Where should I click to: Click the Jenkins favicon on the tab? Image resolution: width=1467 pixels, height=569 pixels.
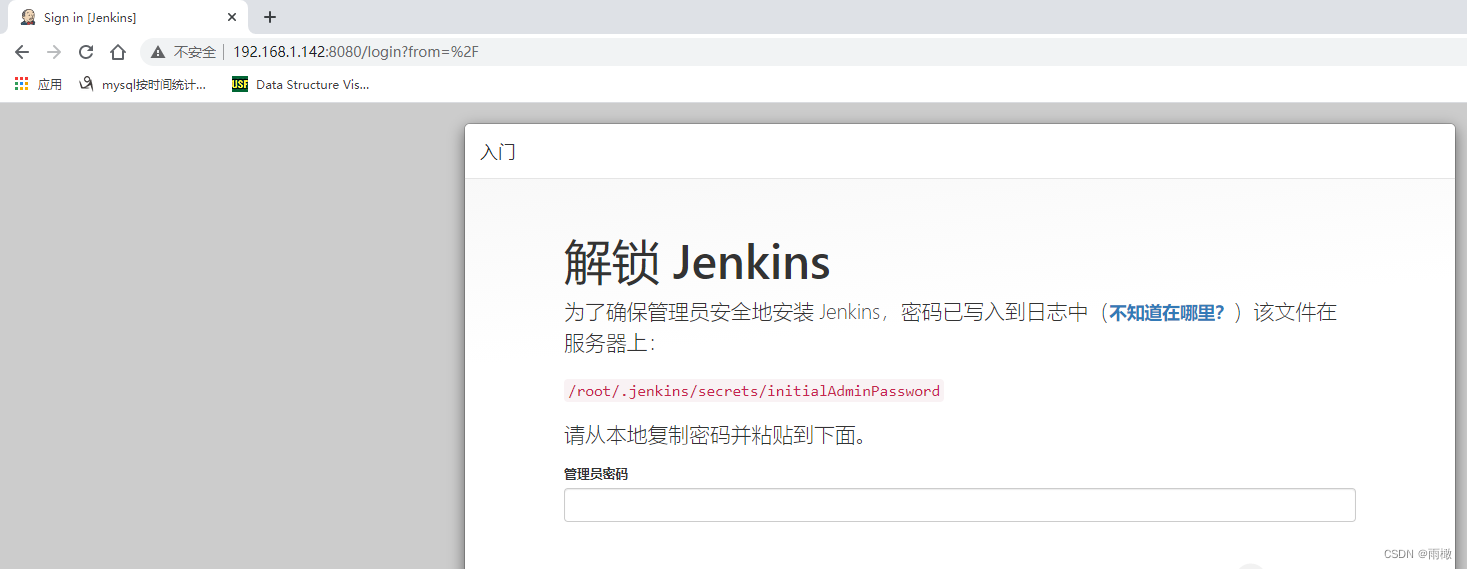[28, 17]
